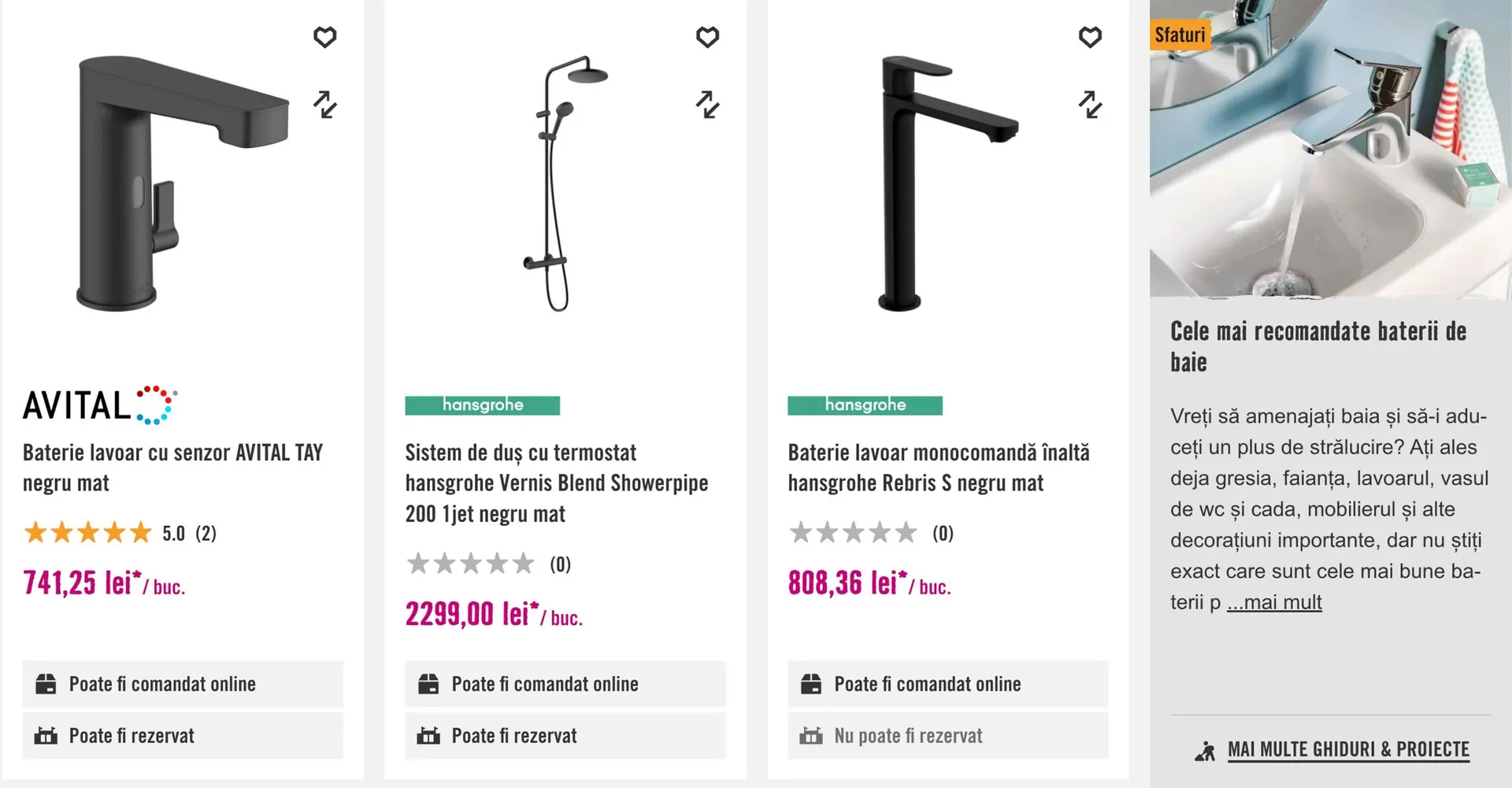This screenshot has width=1512, height=788.
Task: Click the AVITAL brand logo
Action: (x=99, y=405)
